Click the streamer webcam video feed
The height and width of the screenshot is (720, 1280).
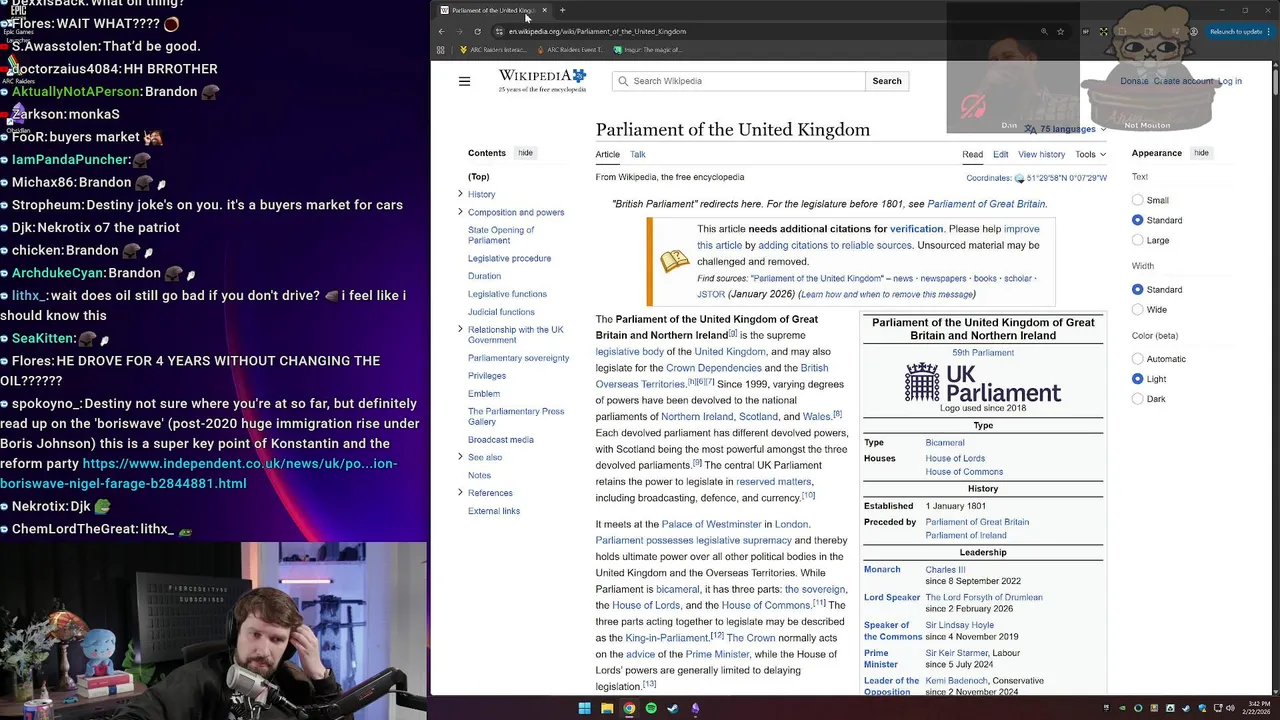point(214,631)
